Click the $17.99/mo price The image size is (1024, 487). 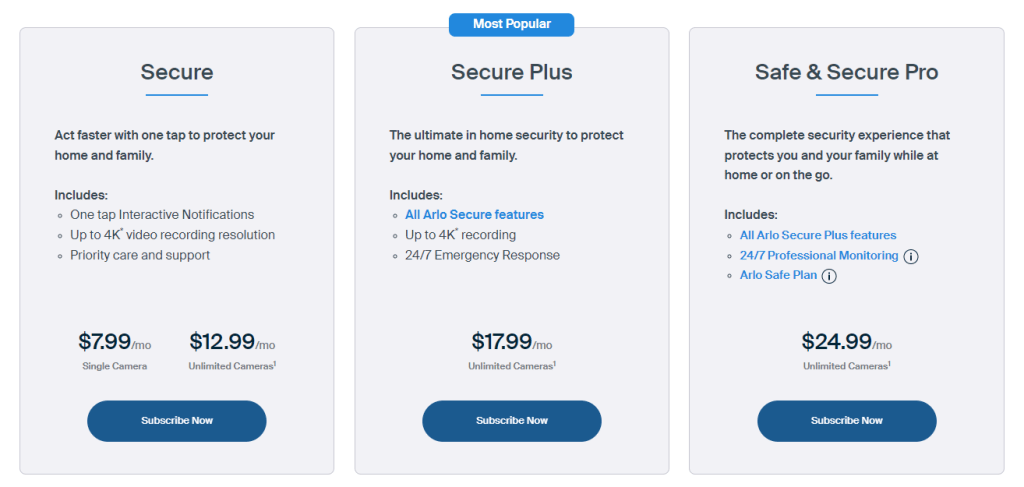pyautogui.click(x=512, y=342)
